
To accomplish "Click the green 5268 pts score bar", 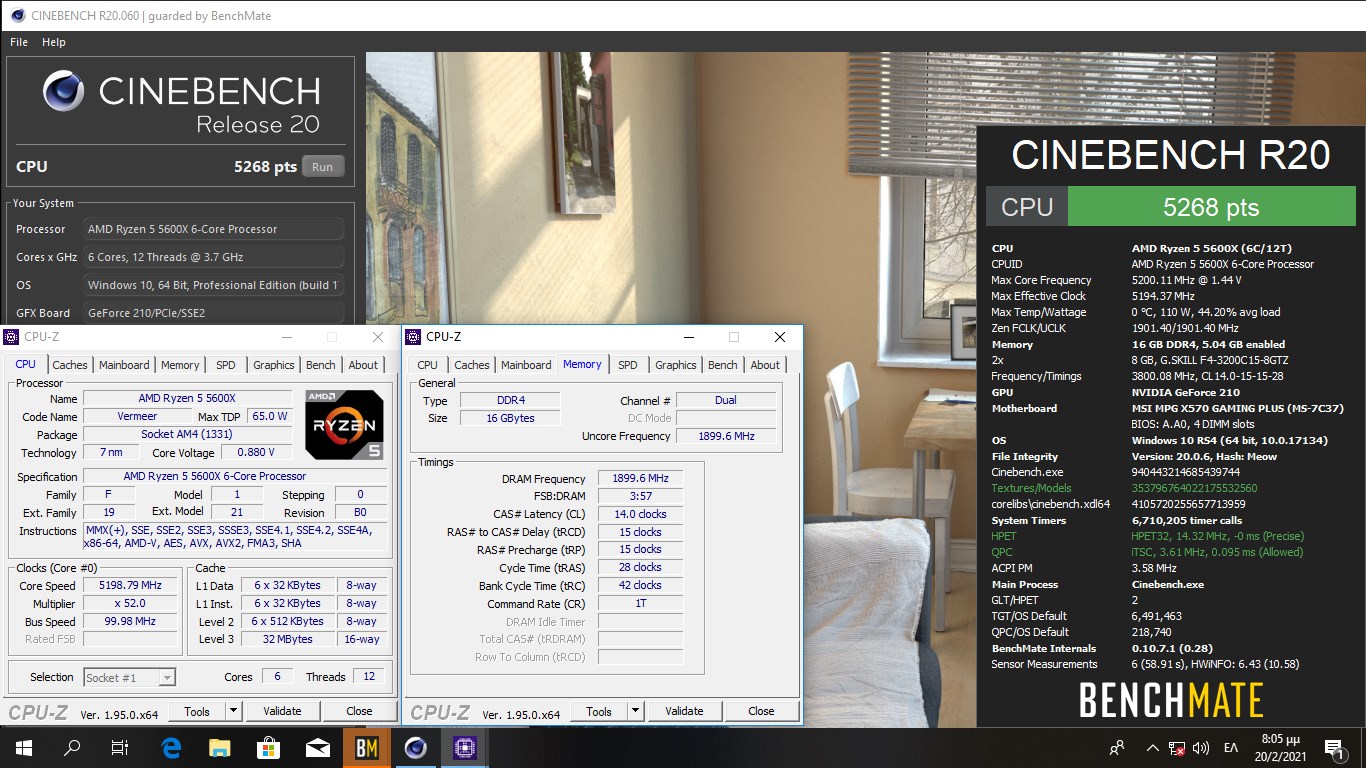I will [x=1211, y=207].
